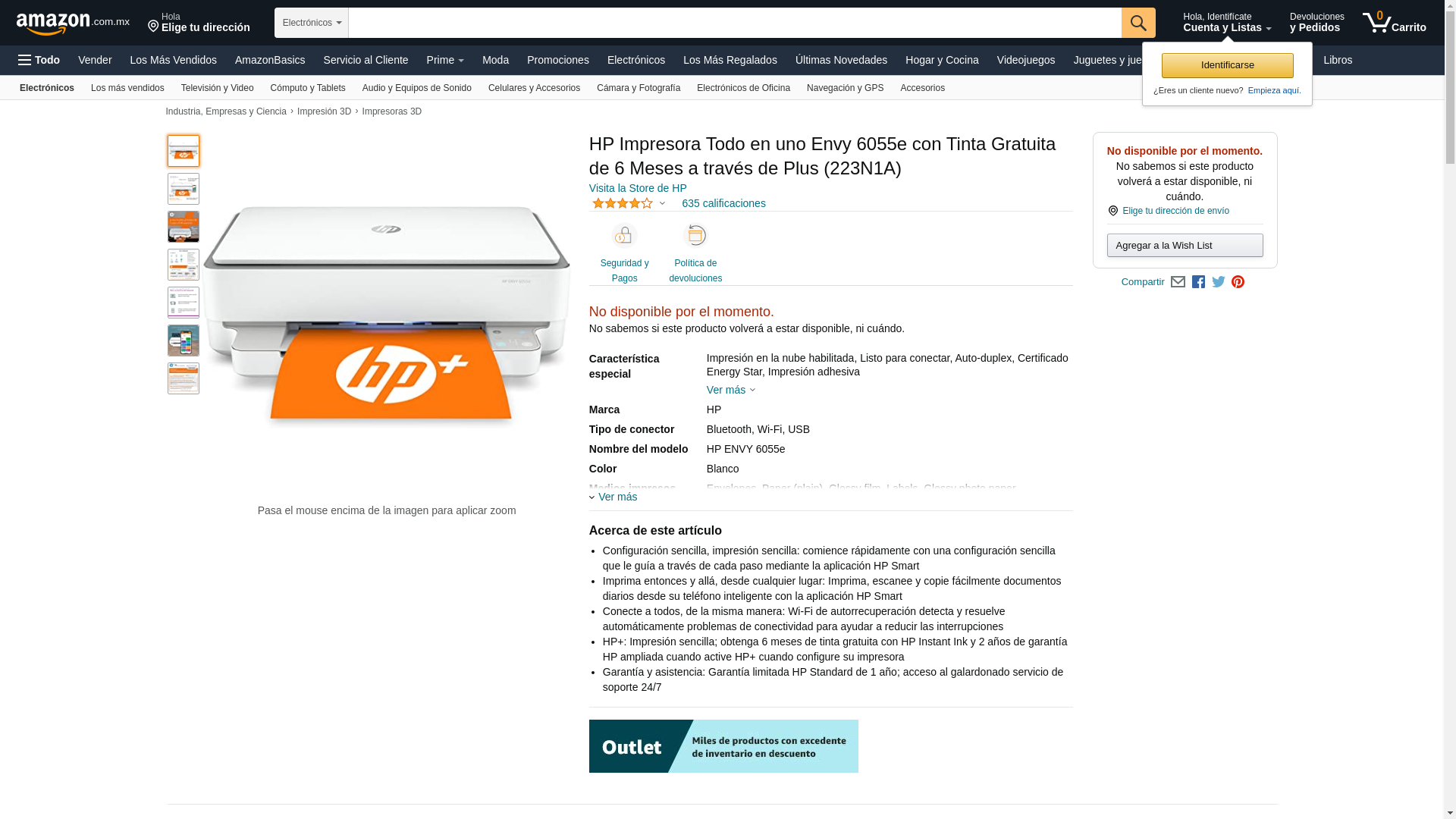Viewport: 1456px width, 819px height.
Task: Open the shopping cart (Carrito) icon
Action: (x=1394, y=23)
